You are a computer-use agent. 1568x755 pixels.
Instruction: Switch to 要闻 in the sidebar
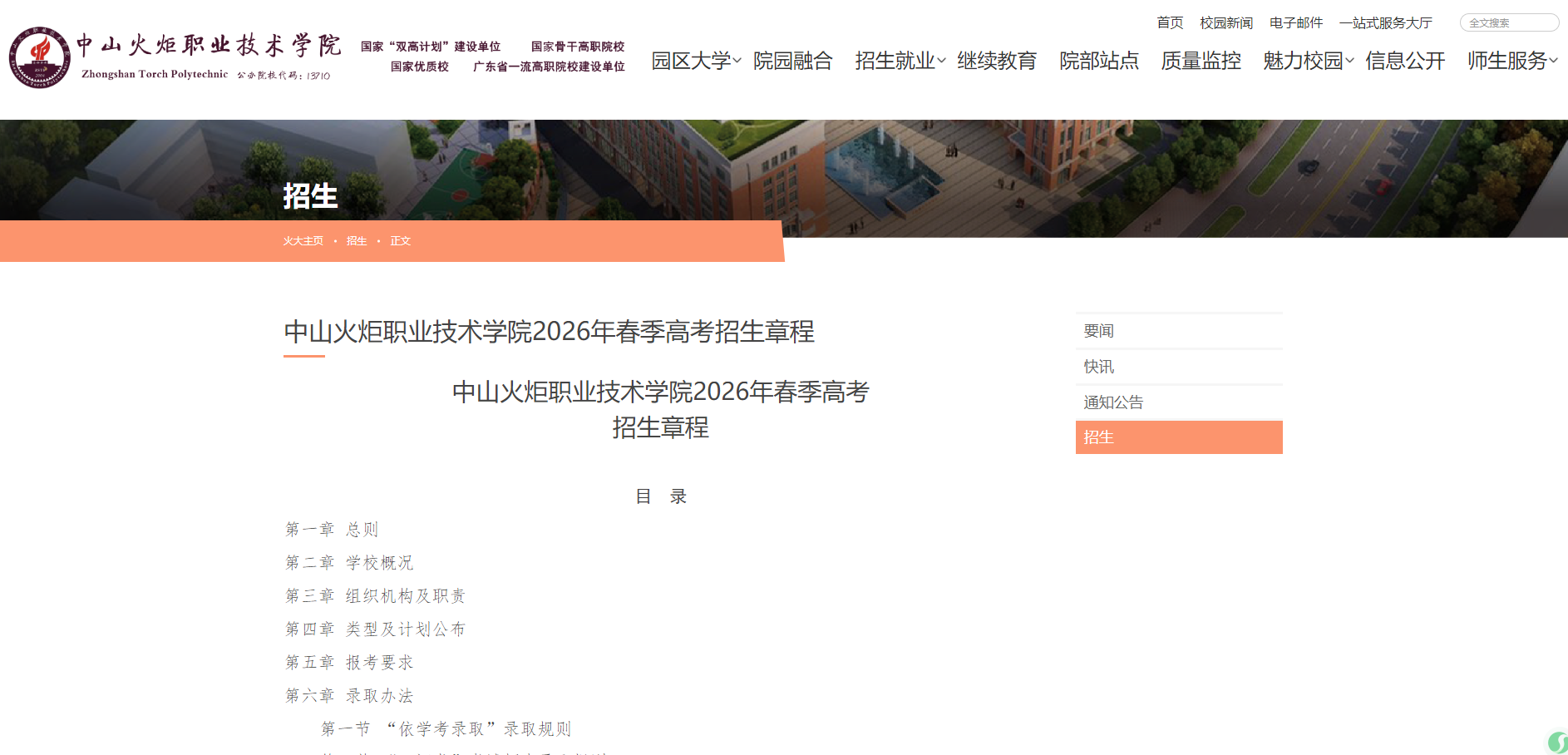coord(1098,330)
